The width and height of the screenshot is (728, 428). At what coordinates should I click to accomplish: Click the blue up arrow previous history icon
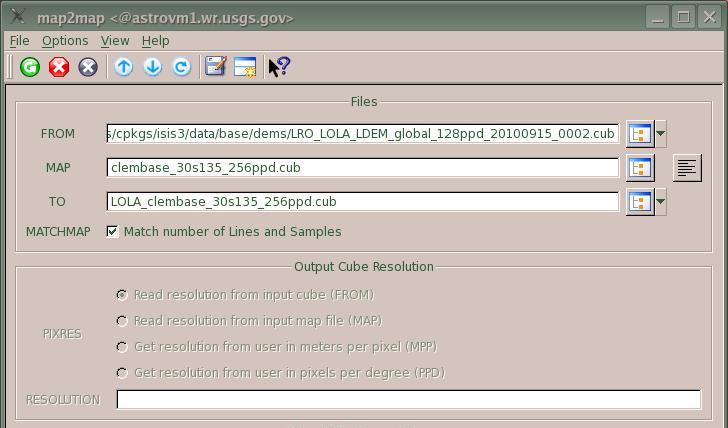123,67
